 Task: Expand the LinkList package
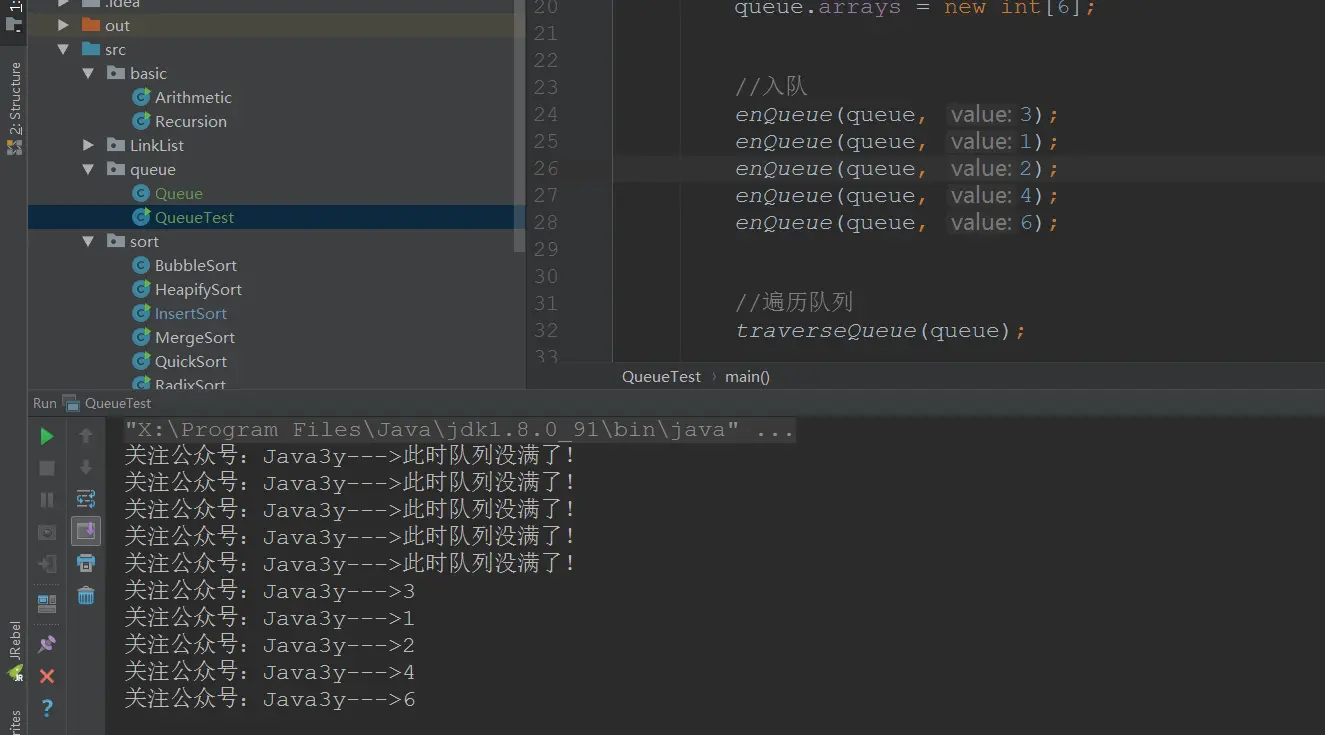pyautogui.click(x=88, y=145)
